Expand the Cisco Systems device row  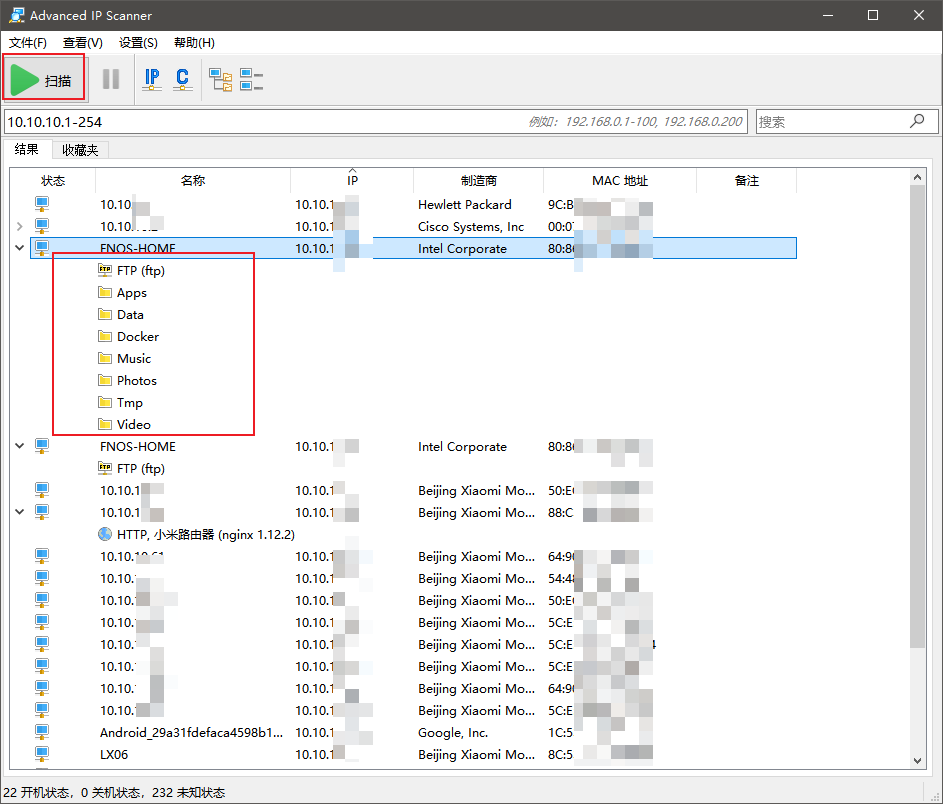tap(20, 227)
